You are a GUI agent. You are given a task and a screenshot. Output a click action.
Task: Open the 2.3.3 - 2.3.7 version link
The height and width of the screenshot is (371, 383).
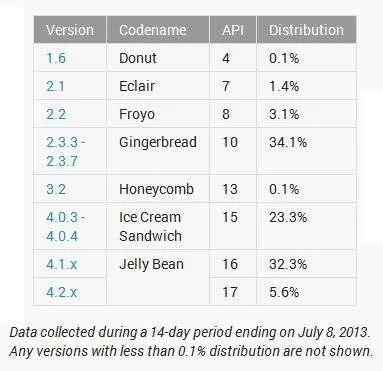65,152
